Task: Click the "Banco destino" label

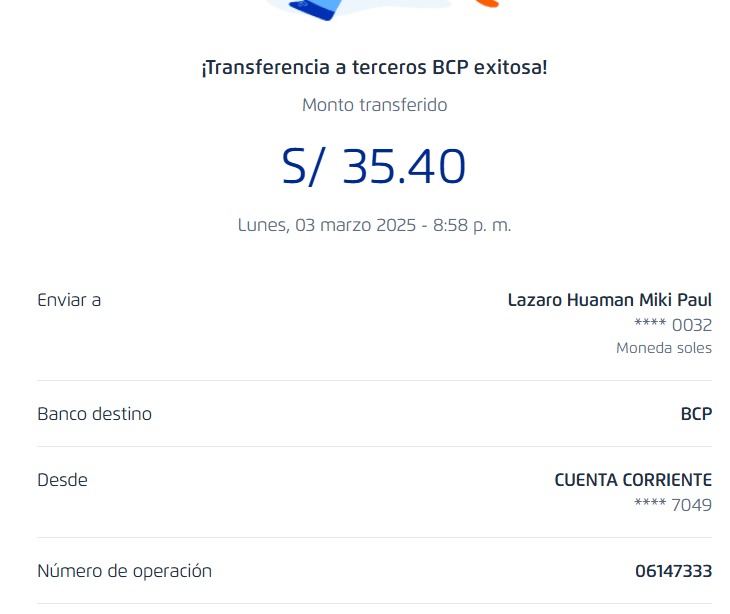Action: (x=94, y=414)
